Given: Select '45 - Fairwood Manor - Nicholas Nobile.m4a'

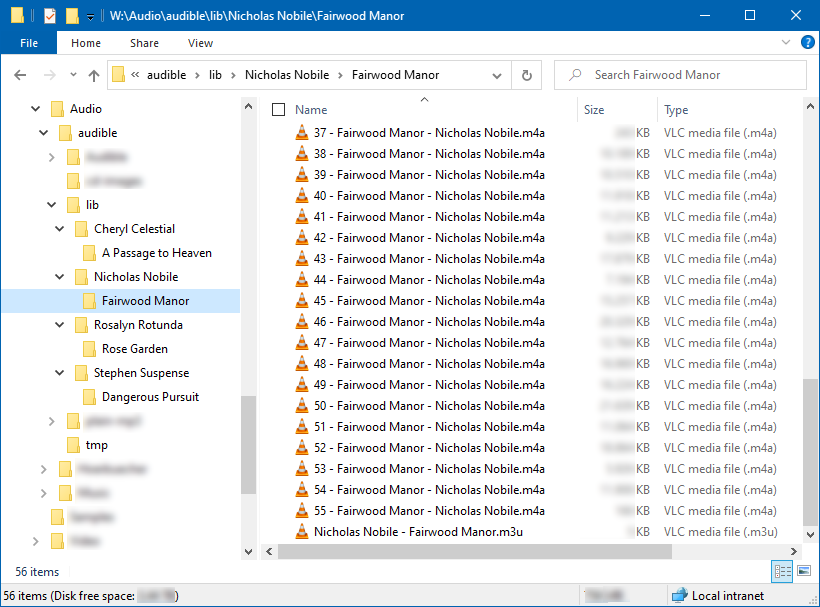Looking at the screenshot, I should click(x=429, y=301).
